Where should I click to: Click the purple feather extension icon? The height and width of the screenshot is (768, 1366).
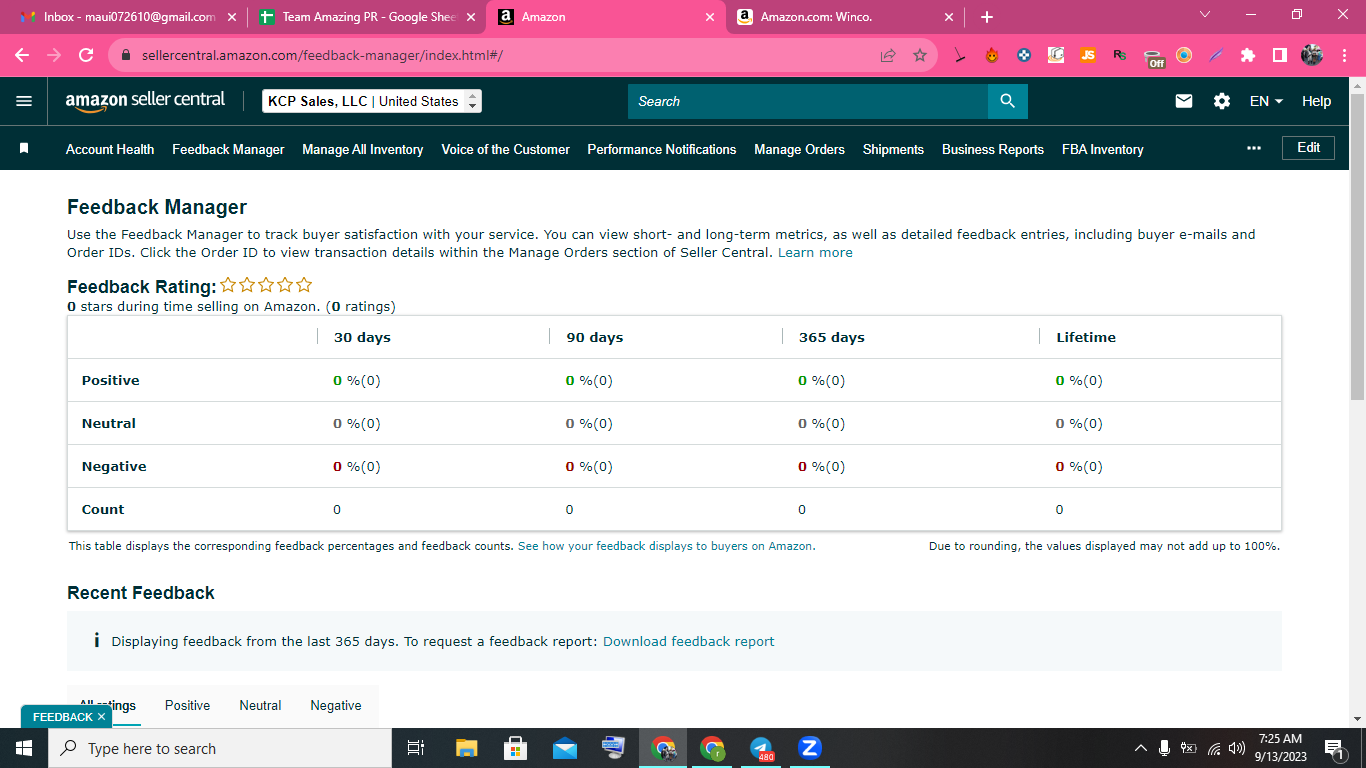click(1216, 56)
